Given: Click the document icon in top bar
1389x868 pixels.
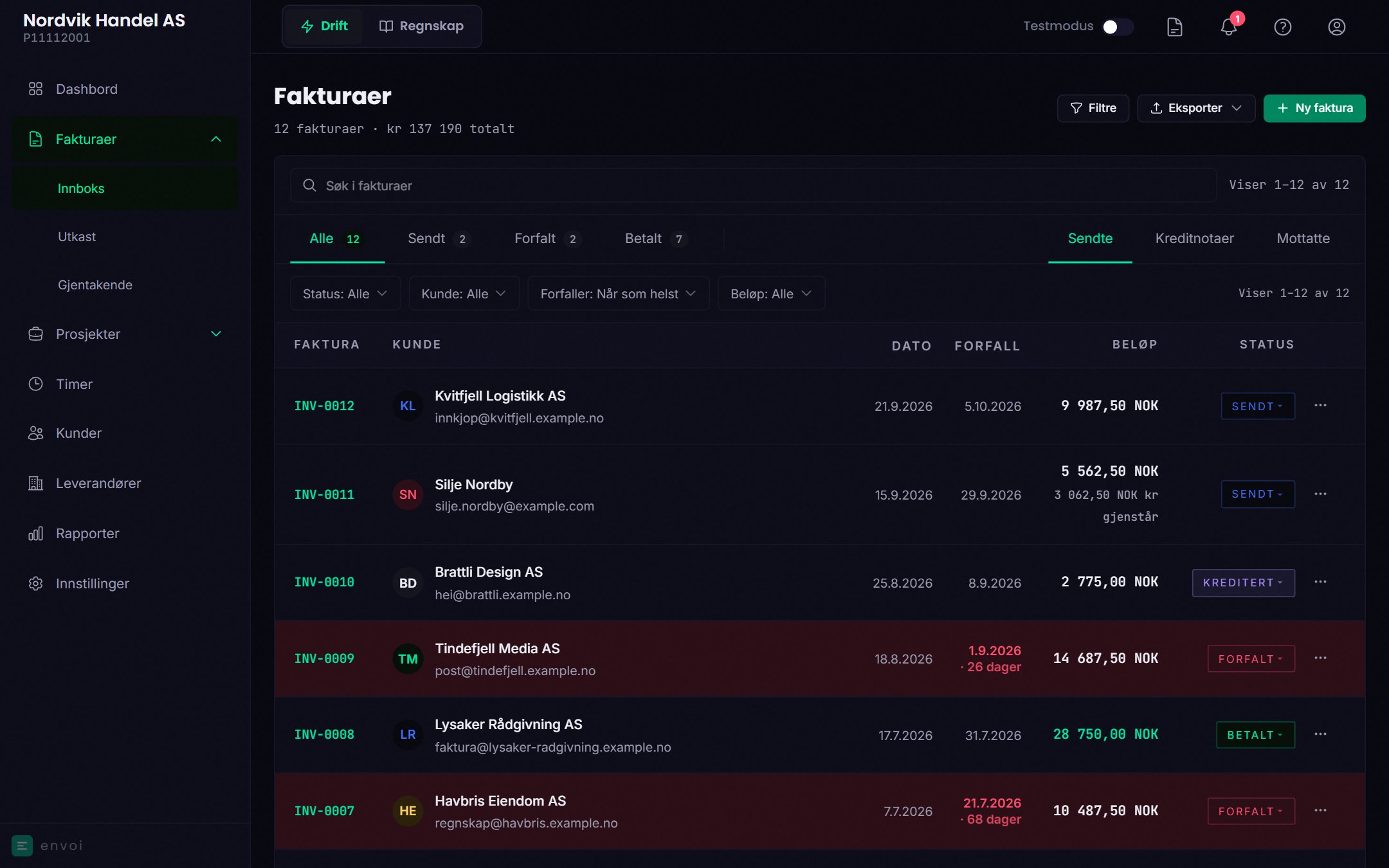Looking at the screenshot, I should pos(1174,27).
